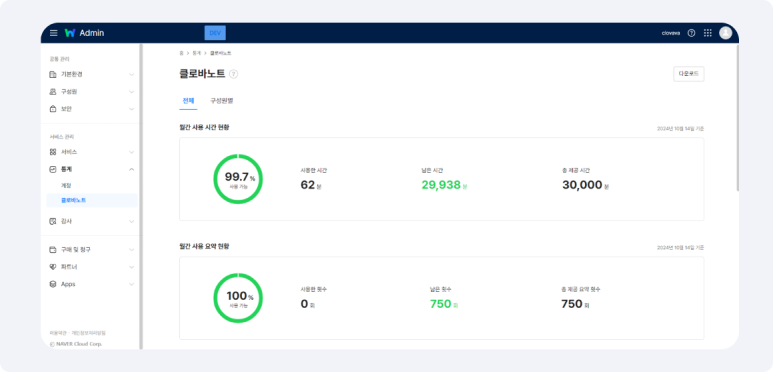Expand the 구성원 menu chevron
The width and height of the screenshot is (773, 372).
pos(132,92)
